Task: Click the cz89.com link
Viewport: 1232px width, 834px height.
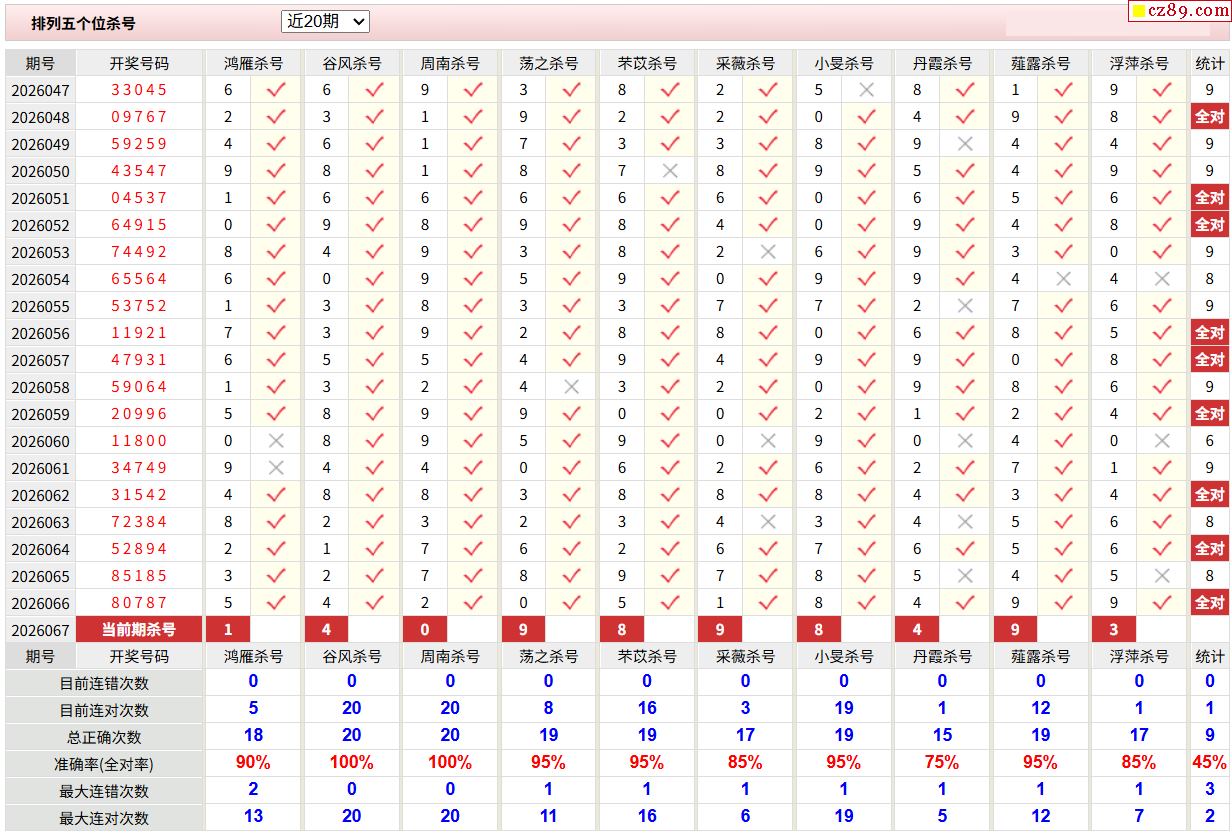Action: [1188, 11]
